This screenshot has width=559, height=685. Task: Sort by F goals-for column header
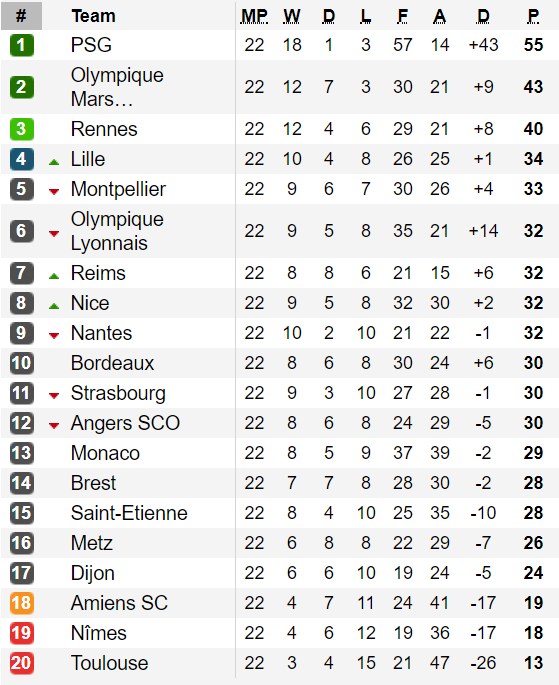pos(403,16)
